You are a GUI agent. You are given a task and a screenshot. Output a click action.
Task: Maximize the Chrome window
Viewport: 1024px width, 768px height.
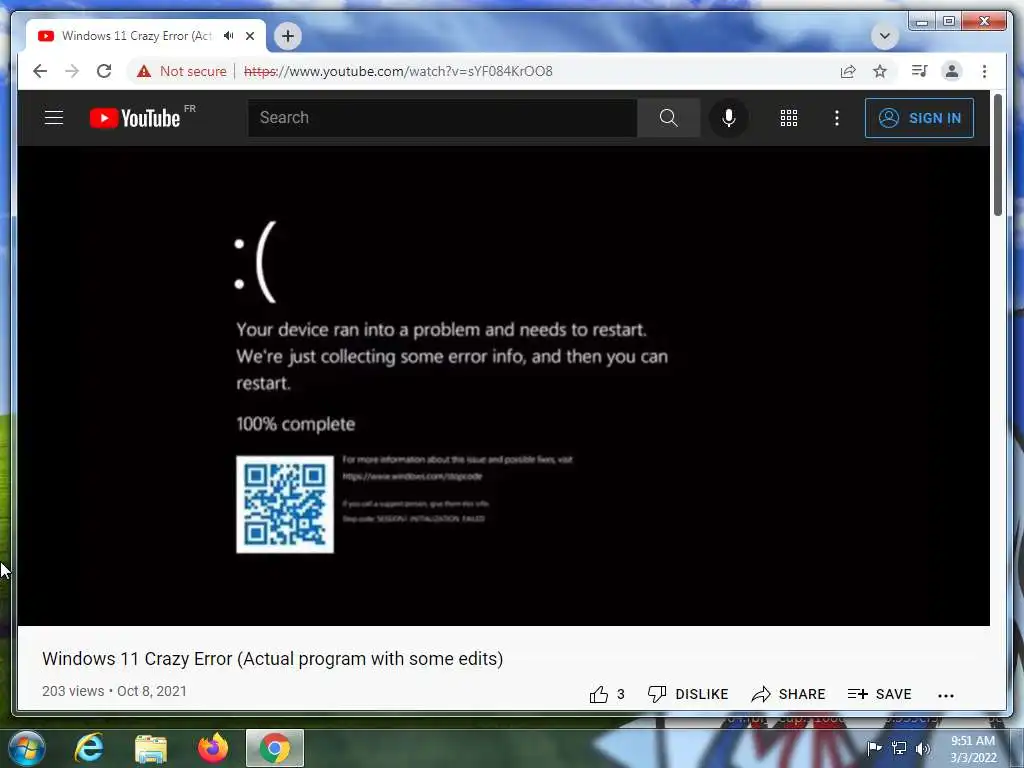(x=949, y=22)
